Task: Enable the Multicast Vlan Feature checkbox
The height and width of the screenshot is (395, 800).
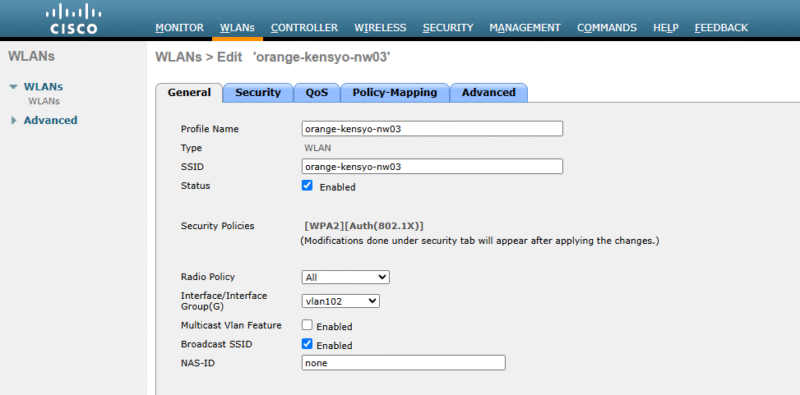Action: tap(307, 325)
